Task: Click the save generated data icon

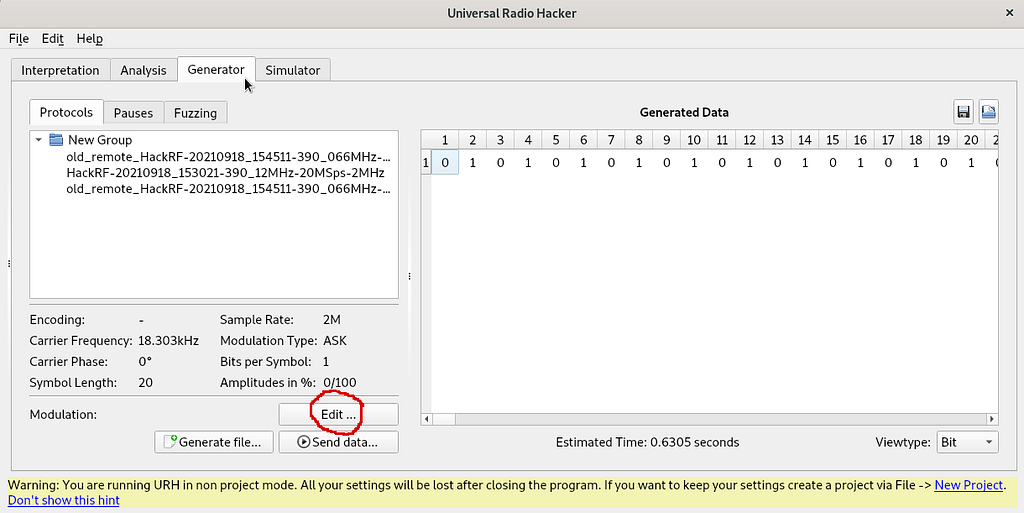Action: (963, 112)
